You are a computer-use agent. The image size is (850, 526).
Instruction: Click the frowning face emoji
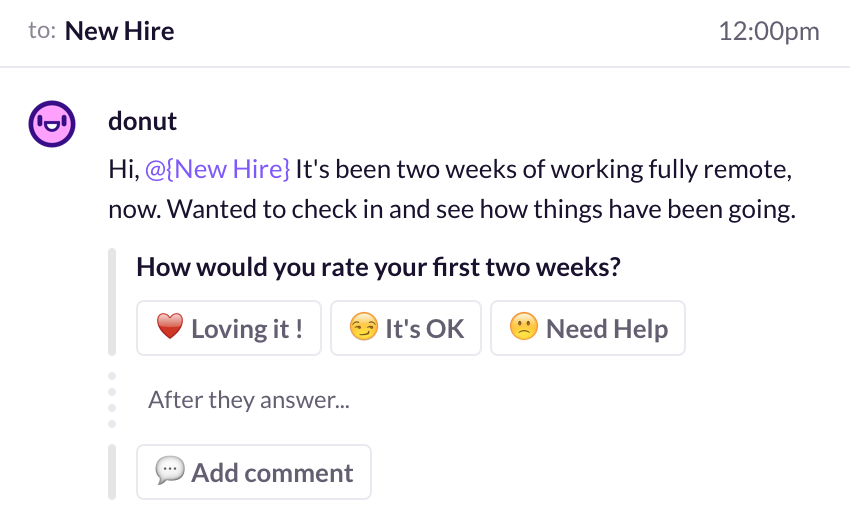click(x=523, y=328)
